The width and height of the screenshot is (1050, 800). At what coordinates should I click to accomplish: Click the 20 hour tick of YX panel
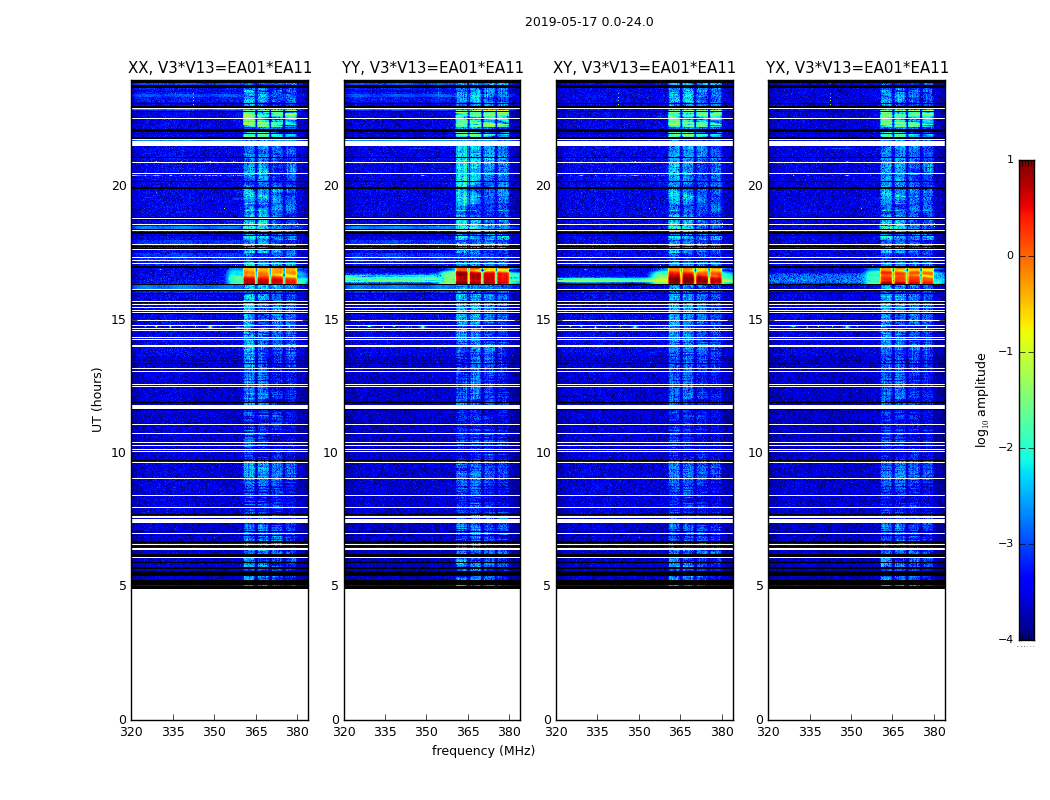point(756,185)
